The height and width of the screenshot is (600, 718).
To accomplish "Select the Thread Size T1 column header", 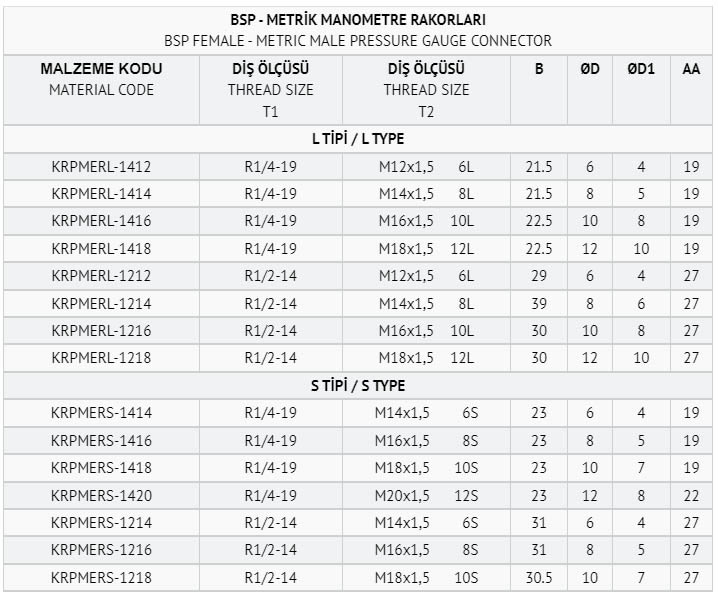I will tap(270, 89).
